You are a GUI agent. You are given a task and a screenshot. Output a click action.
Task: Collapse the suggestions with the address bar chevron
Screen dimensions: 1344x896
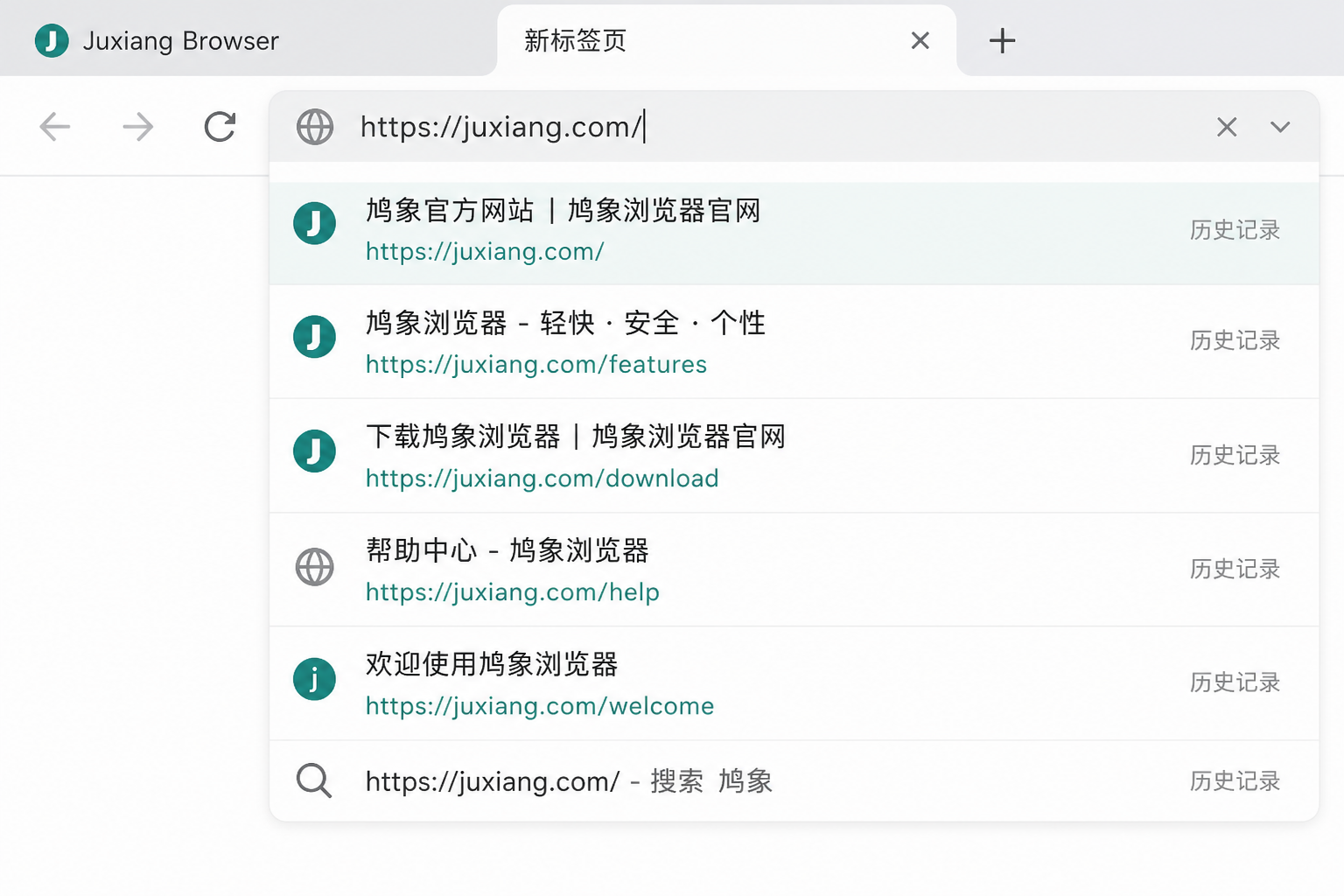(x=1280, y=127)
